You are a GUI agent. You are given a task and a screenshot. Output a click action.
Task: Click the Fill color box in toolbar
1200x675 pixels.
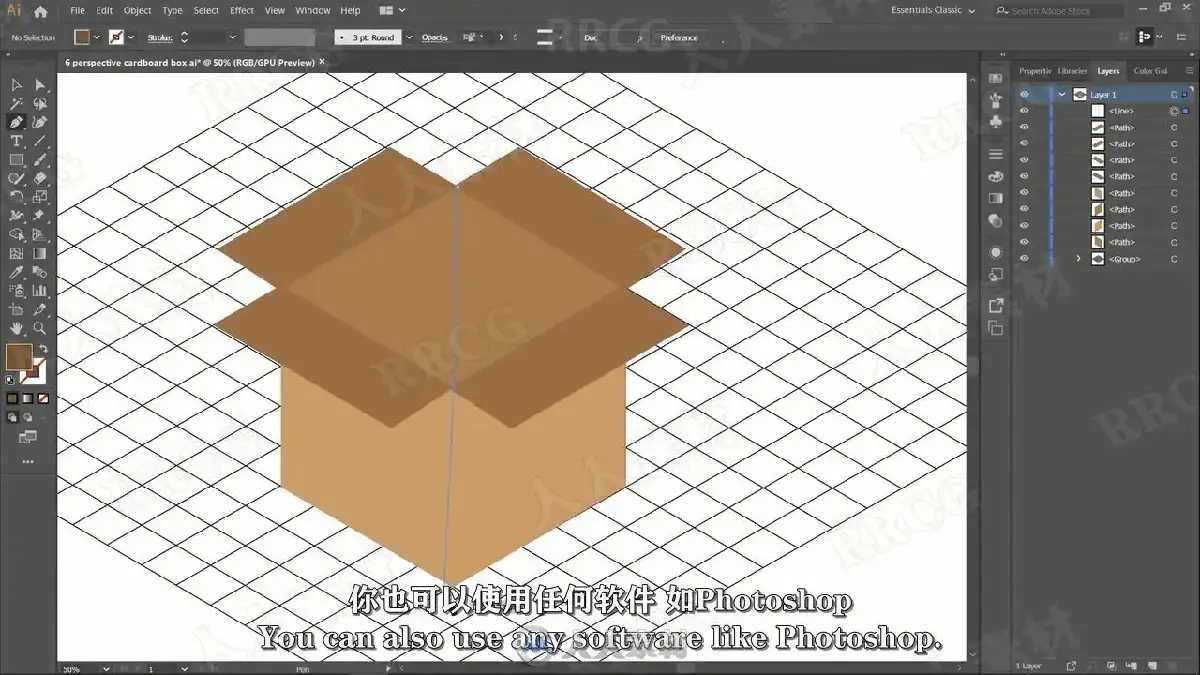coord(18,356)
